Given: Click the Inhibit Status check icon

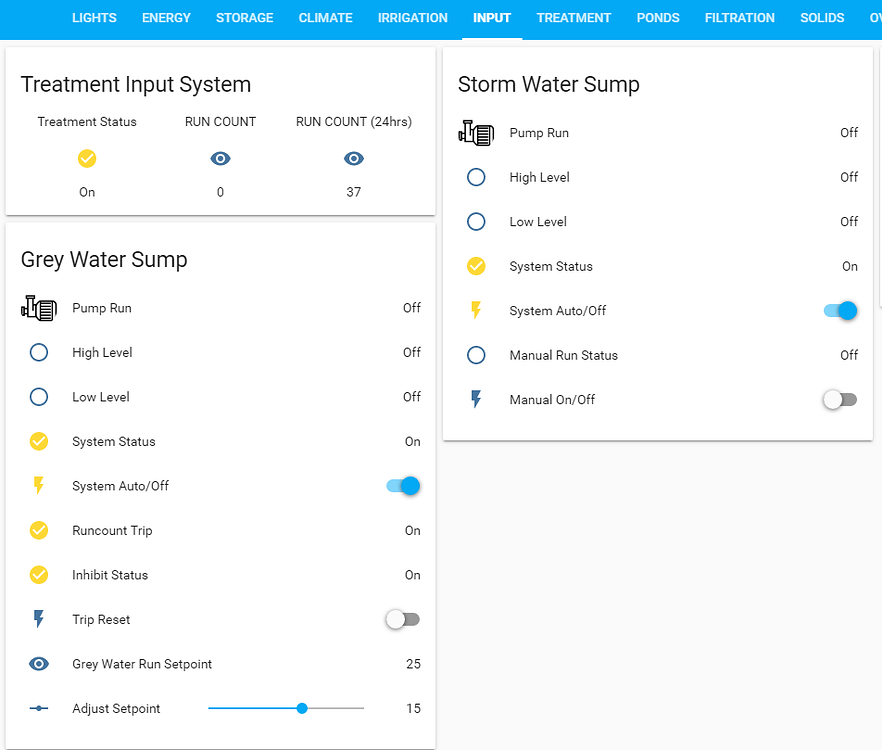Looking at the screenshot, I should [38, 575].
